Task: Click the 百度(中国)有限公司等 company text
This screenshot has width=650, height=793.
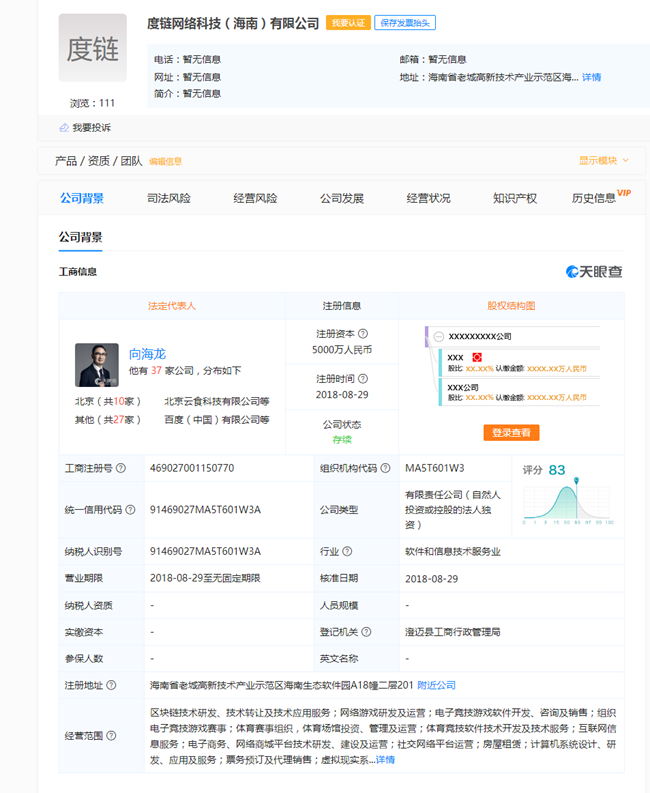Action: 216,420
